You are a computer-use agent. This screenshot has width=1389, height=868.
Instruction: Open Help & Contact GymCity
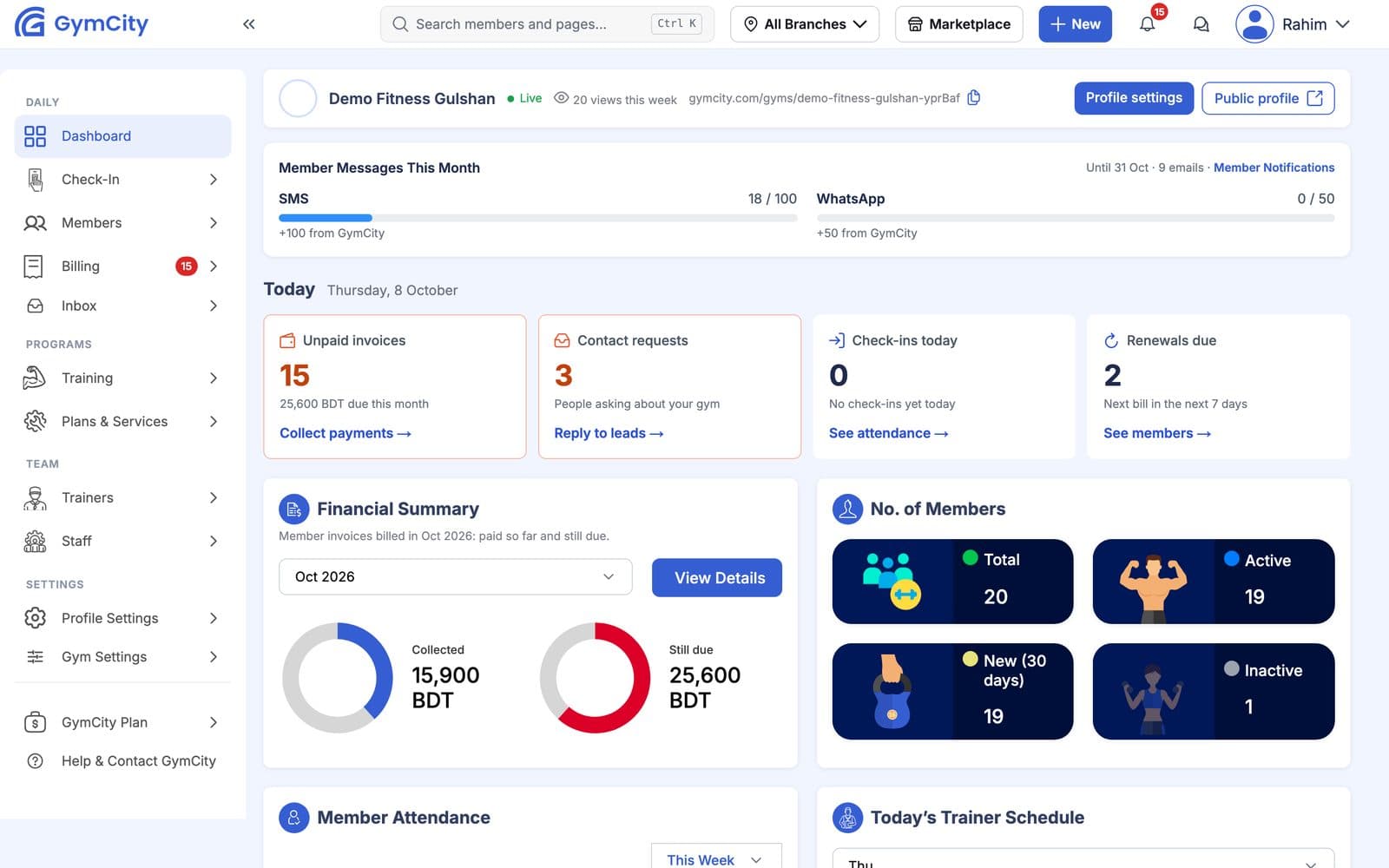pos(122,761)
